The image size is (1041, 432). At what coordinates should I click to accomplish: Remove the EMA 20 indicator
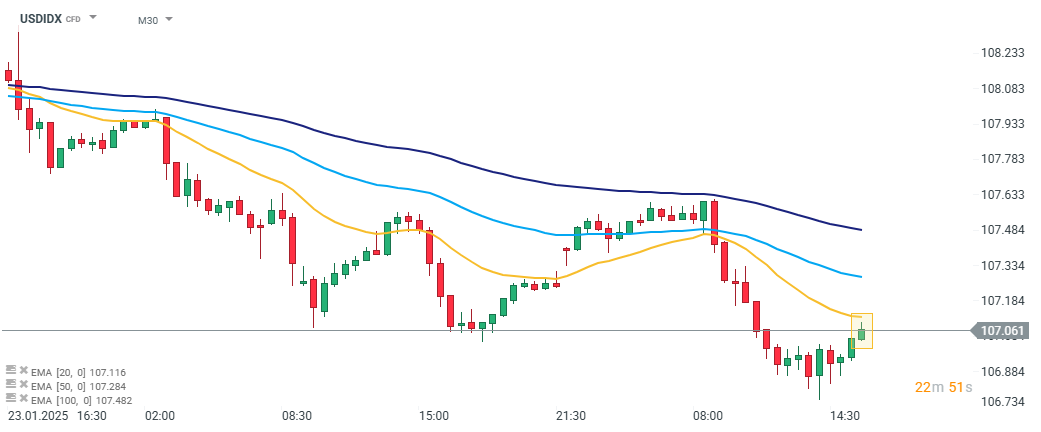pos(22,372)
